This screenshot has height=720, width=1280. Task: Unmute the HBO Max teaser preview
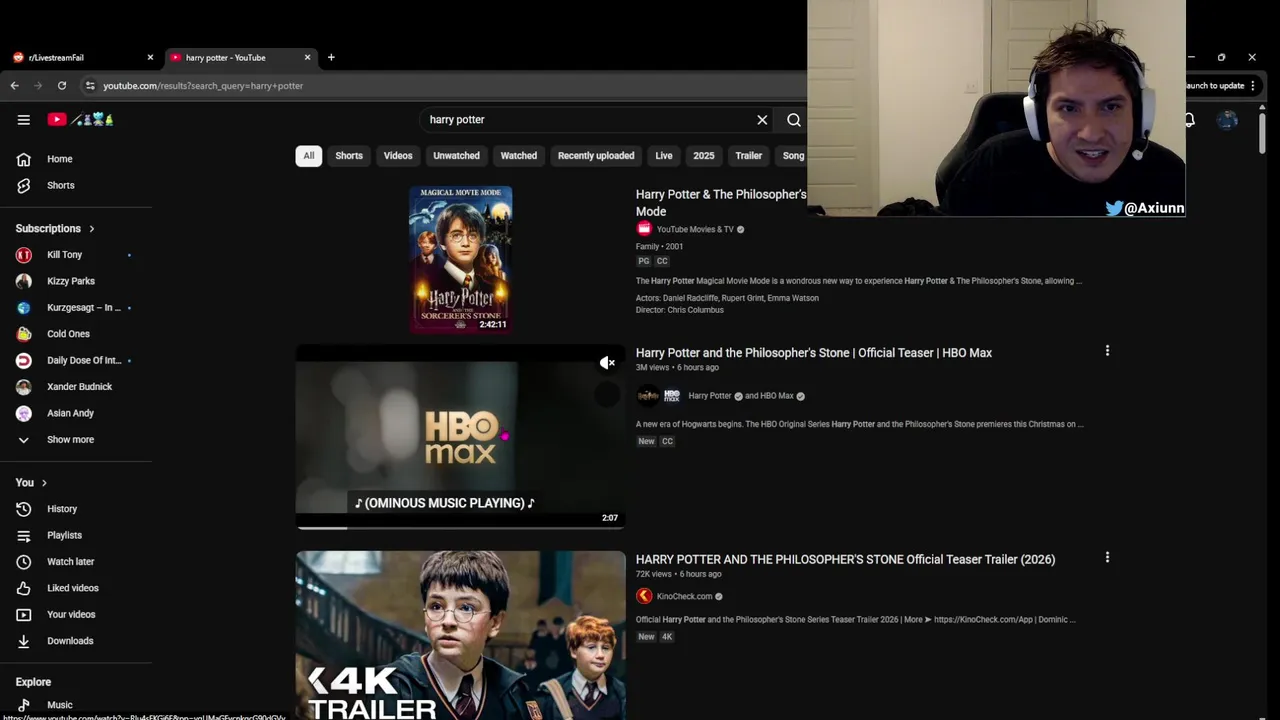coord(607,363)
